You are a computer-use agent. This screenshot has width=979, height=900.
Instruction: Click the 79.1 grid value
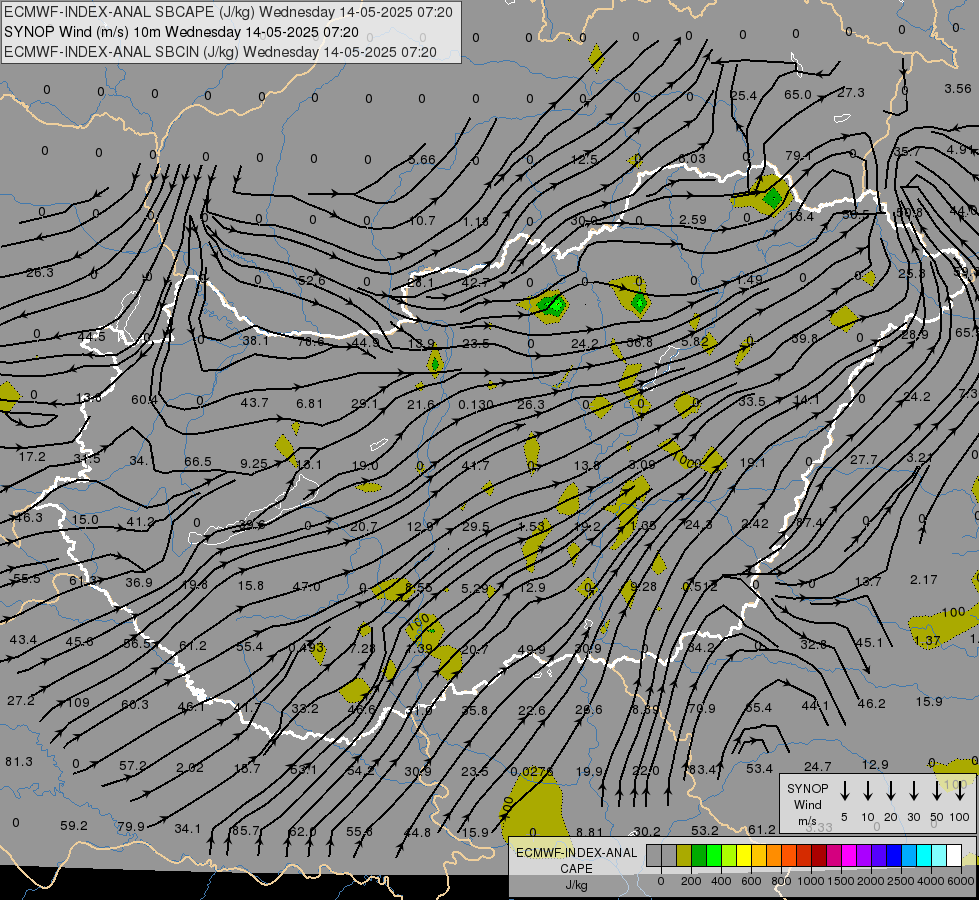point(798,155)
